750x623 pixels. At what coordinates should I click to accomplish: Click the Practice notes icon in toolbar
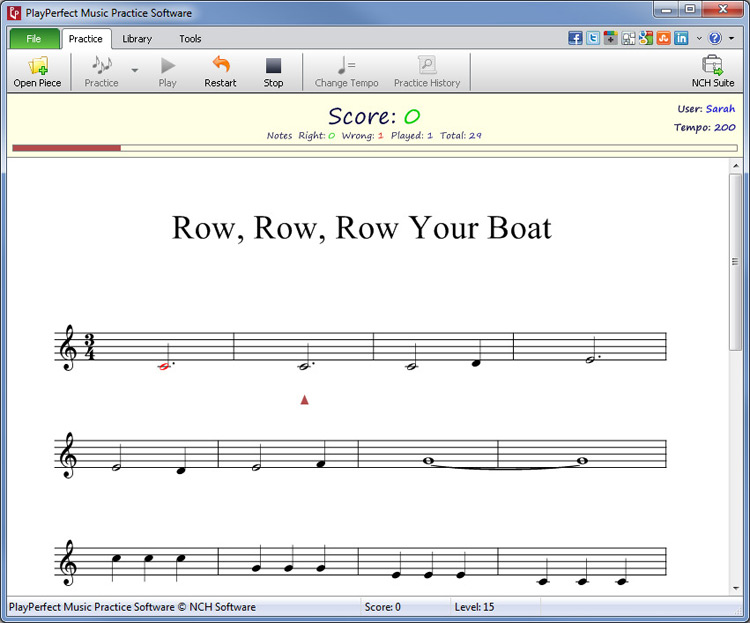(101, 71)
